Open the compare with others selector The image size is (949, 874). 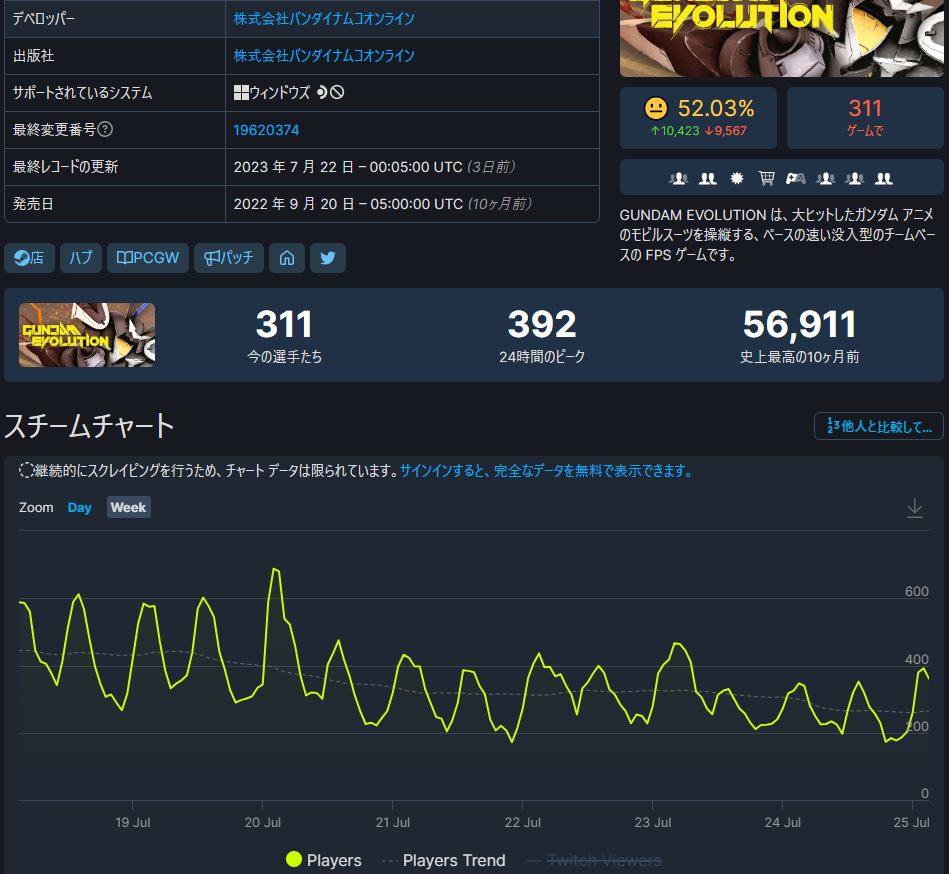tap(878, 426)
